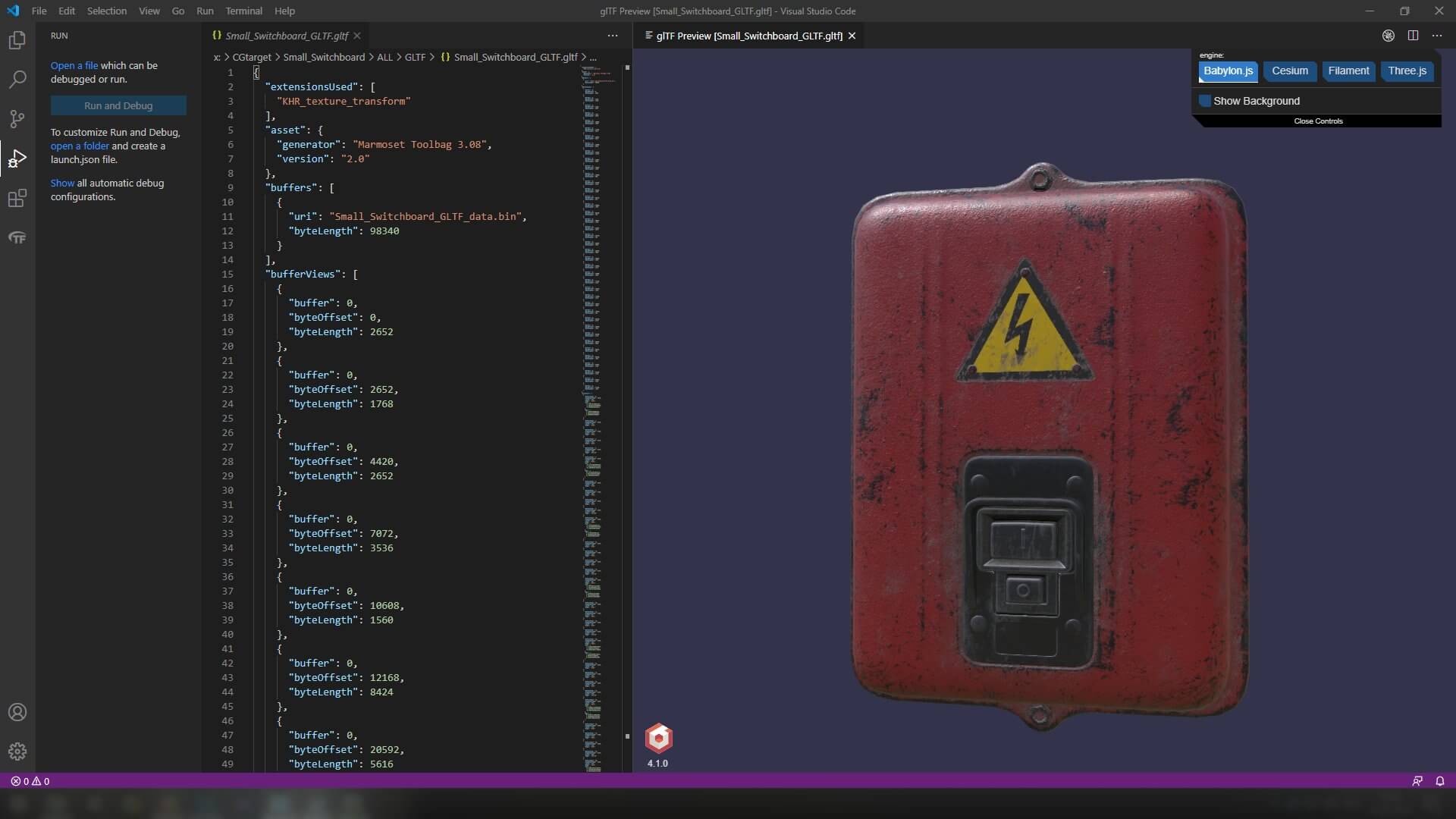Open the Manage gear icon
This screenshot has width=1456, height=819.
17,752
